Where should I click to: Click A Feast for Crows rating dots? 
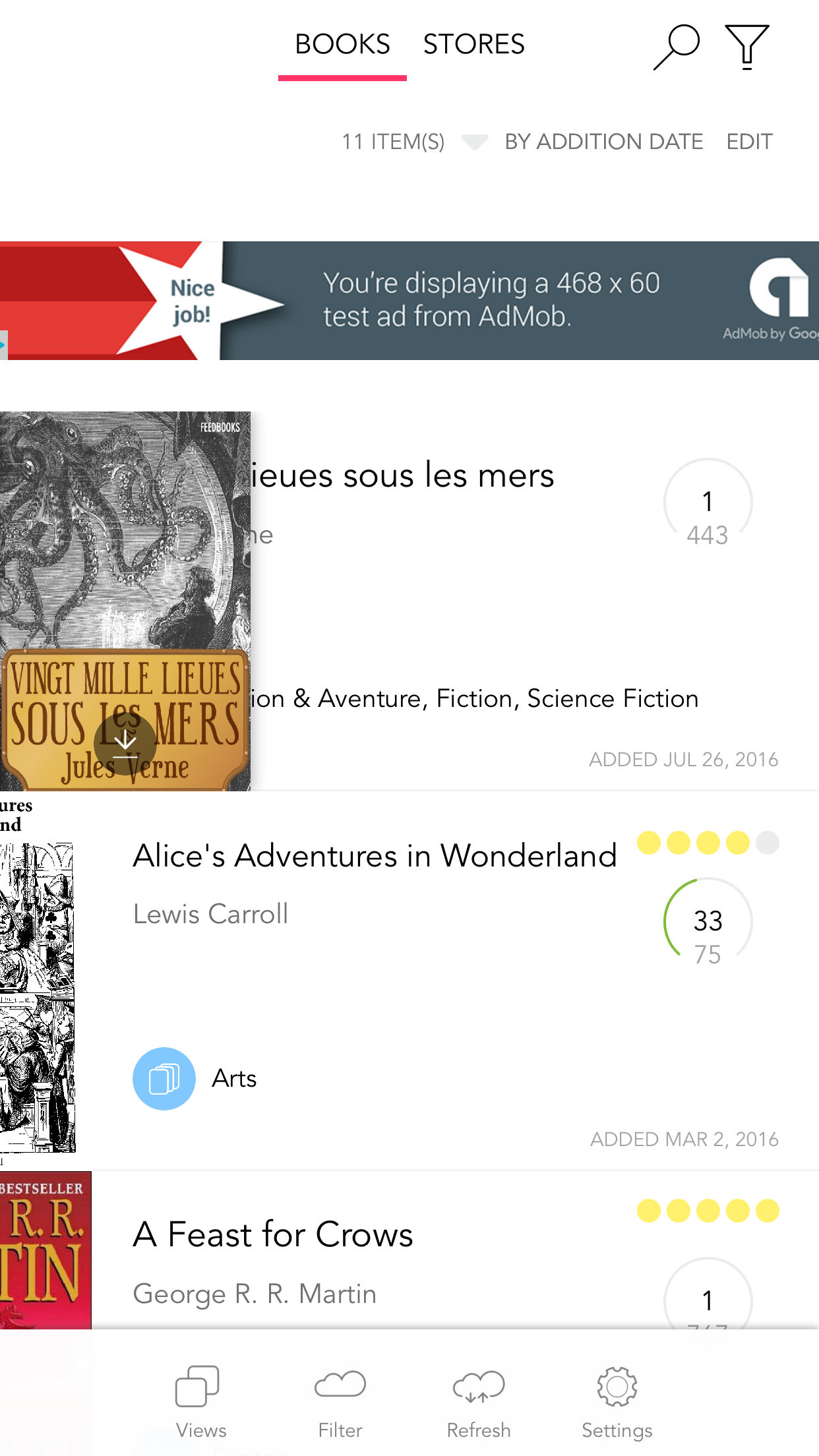click(x=708, y=1211)
